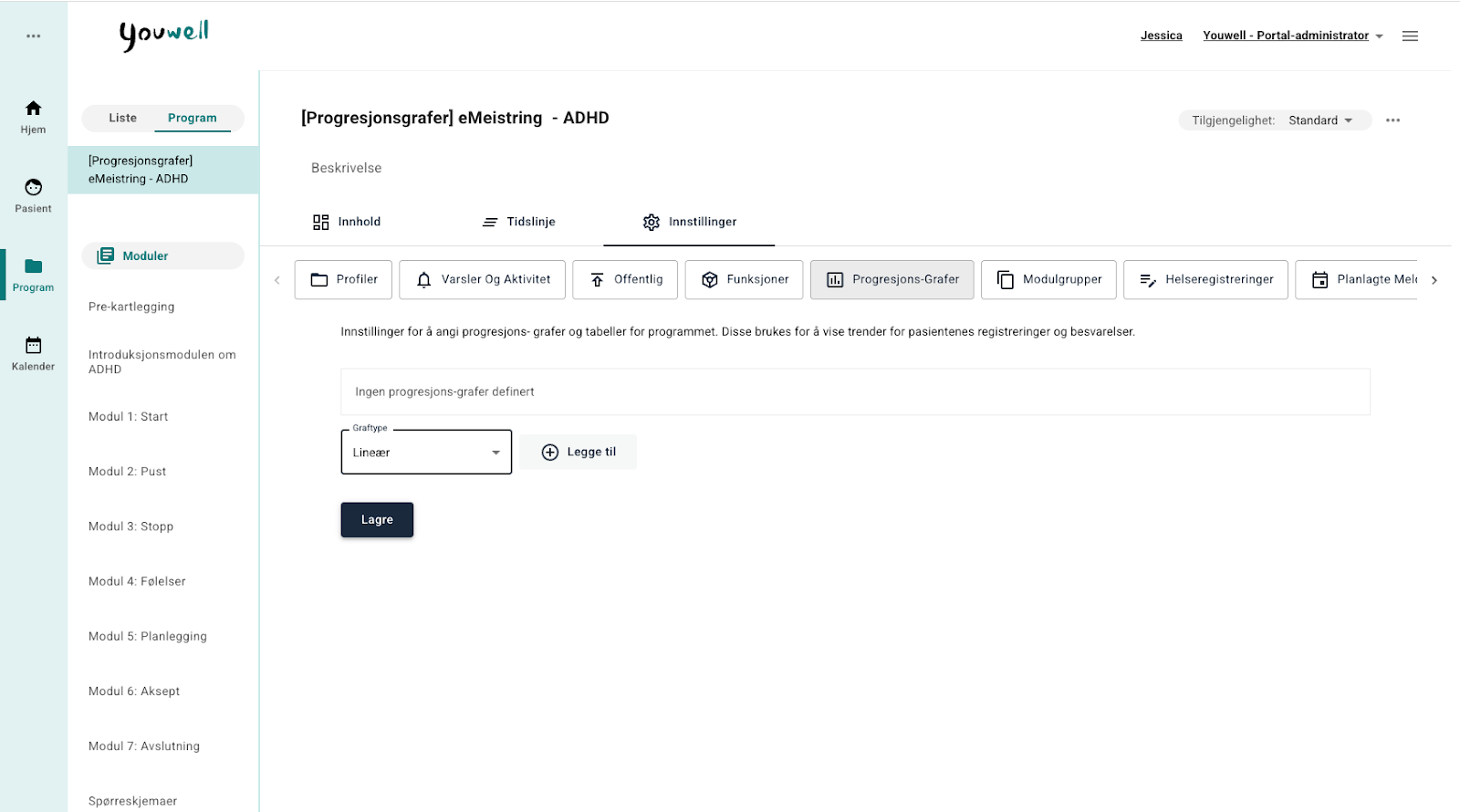Expand the Youwell Portal-administrator role menu arrow
Viewport: 1460px width, 812px height.
point(1379,36)
